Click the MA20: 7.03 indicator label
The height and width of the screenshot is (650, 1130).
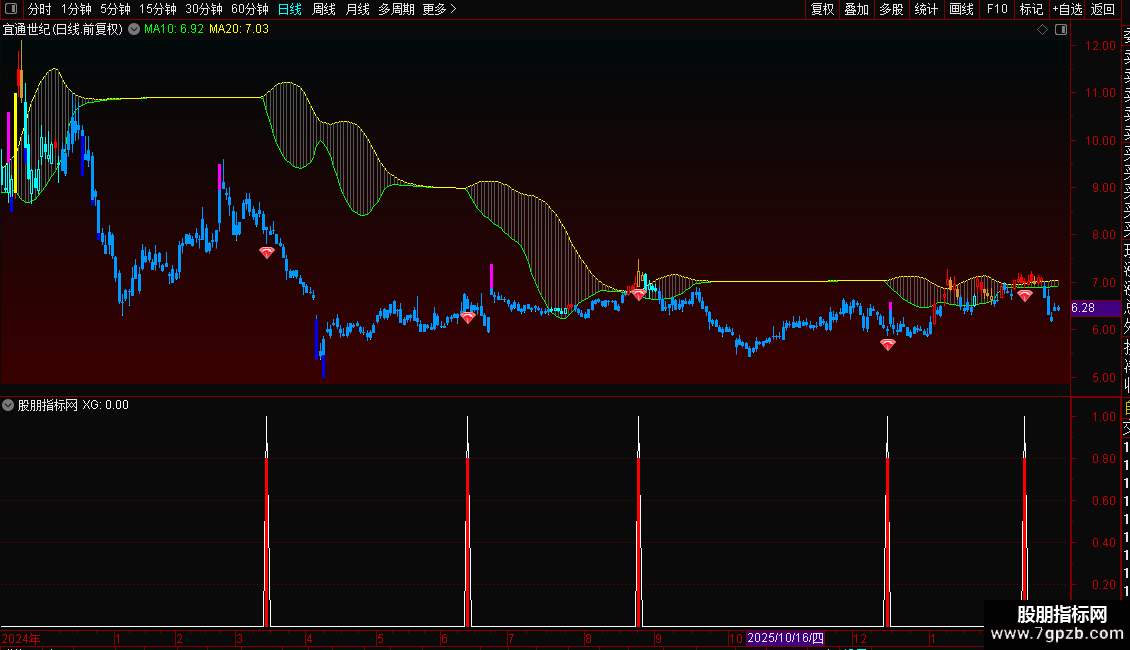pyautogui.click(x=239, y=29)
